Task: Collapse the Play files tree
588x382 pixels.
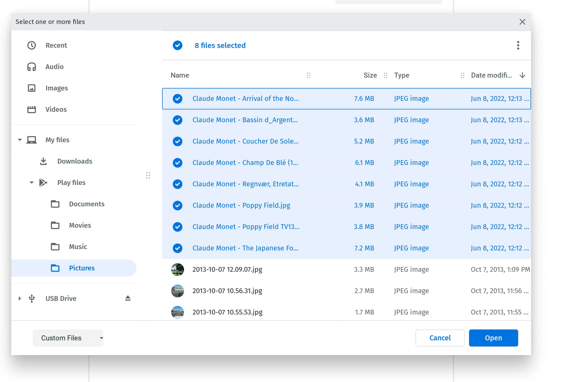Action: [32, 183]
